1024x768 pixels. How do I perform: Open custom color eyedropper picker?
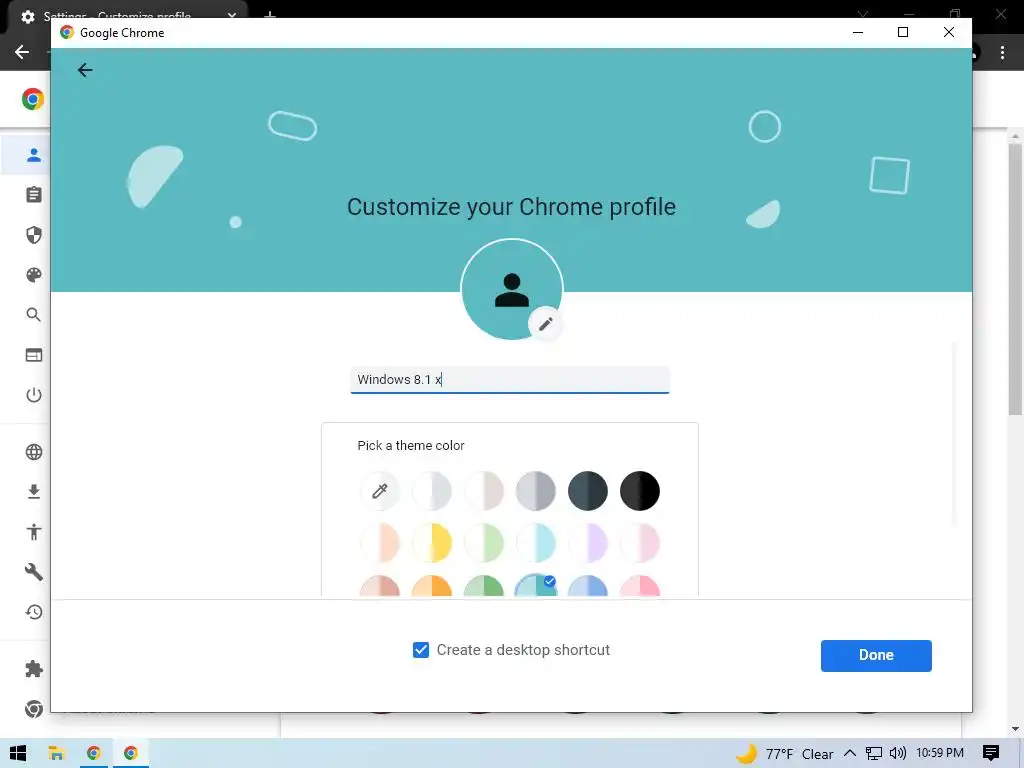(379, 490)
